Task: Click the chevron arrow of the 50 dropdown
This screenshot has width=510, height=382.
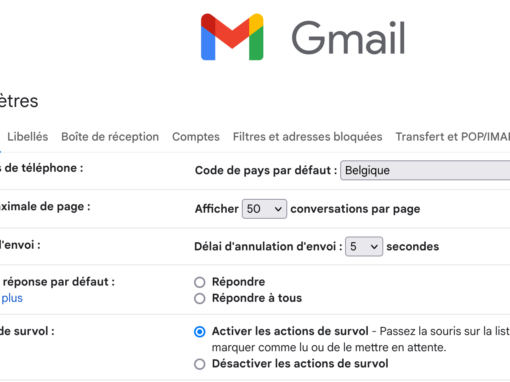Action: (x=278, y=209)
